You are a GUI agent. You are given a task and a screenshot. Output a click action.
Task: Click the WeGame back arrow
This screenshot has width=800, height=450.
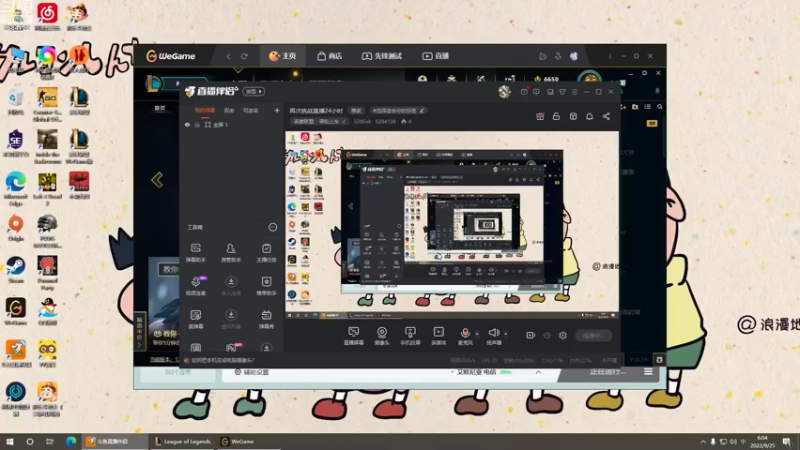pyautogui.click(x=228, y=56)
